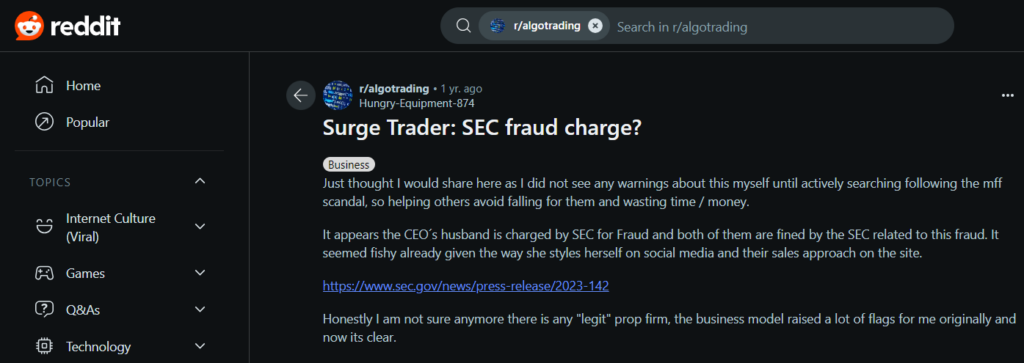Remove the r/algotrading search filter
Viewport: 1024px width, 363px height.
(594, 25)
